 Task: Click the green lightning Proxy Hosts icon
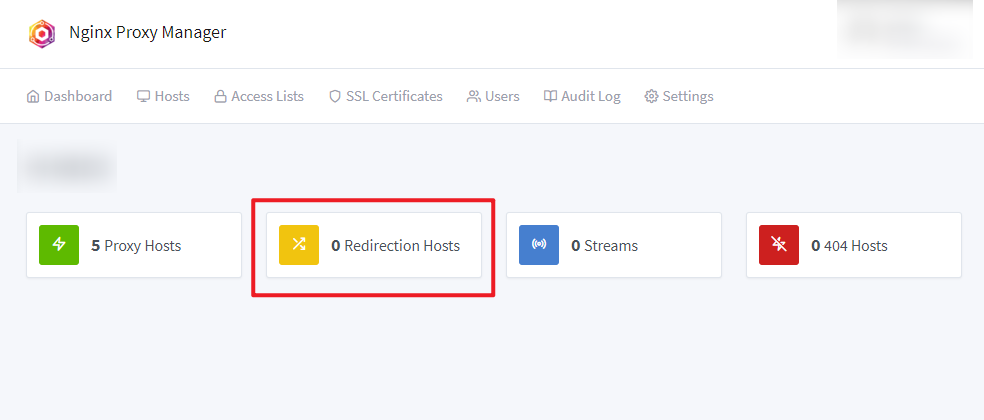59,245
